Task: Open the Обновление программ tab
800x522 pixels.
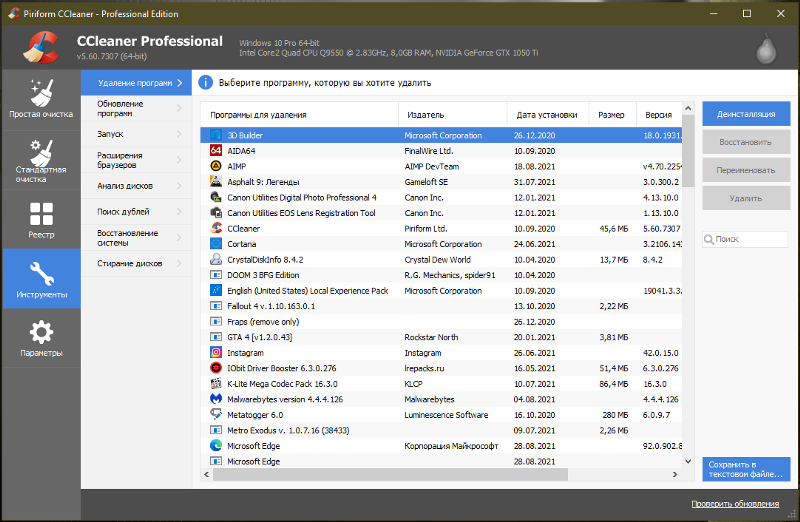Action: click(136, 108)
